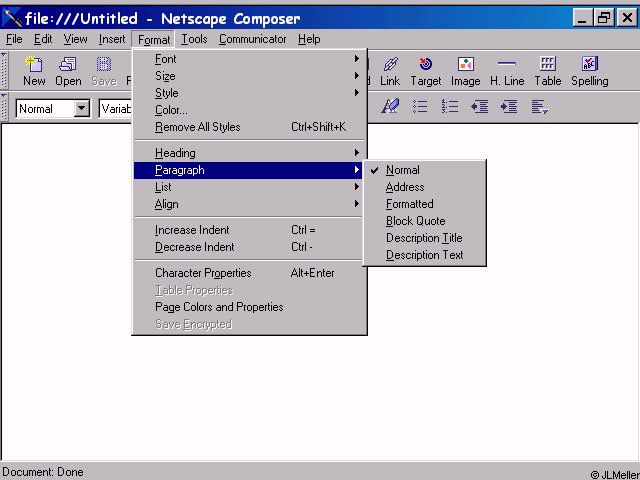Click the increase indent toolbar icon
This screenshot has width=640, height=480.
click(509, 107)
